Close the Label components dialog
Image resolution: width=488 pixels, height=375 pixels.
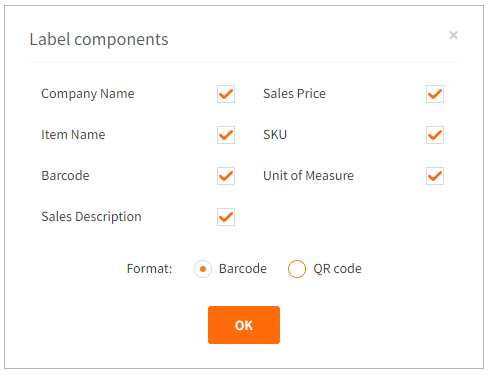click(453, 35)
